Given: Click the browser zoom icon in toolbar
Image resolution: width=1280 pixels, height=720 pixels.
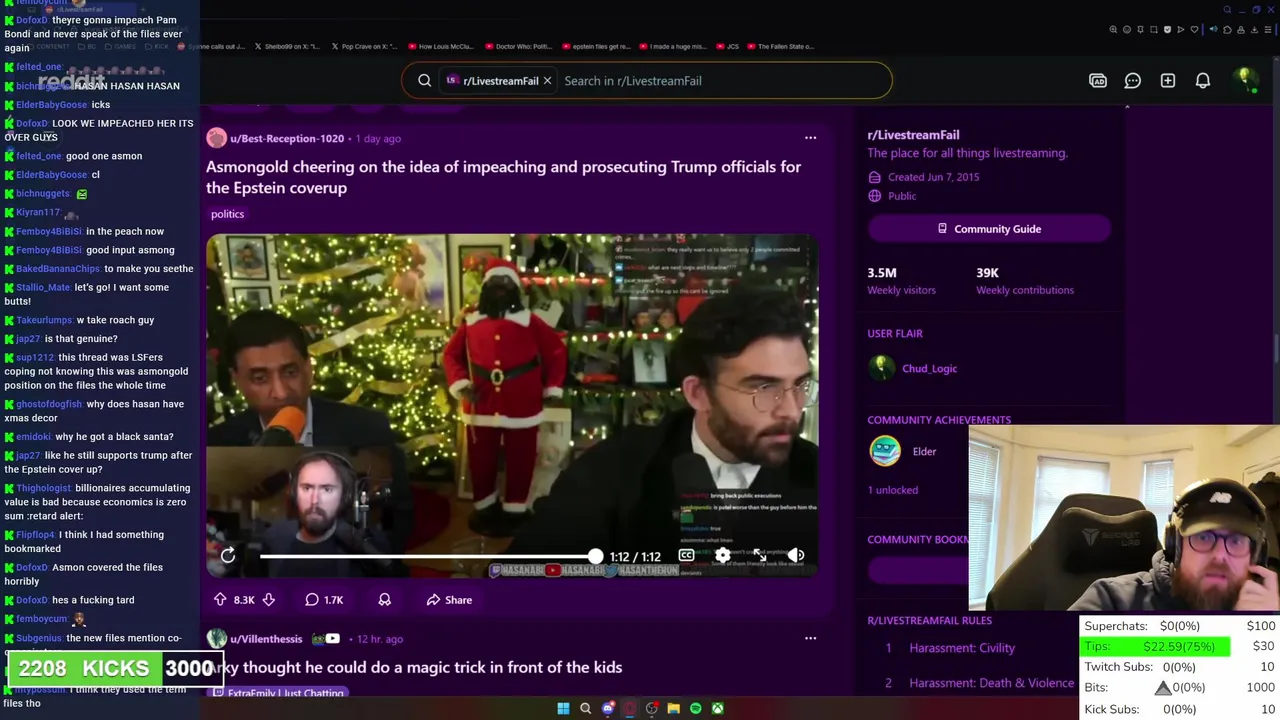Looking at the screenshot, I should point(1113,30).
